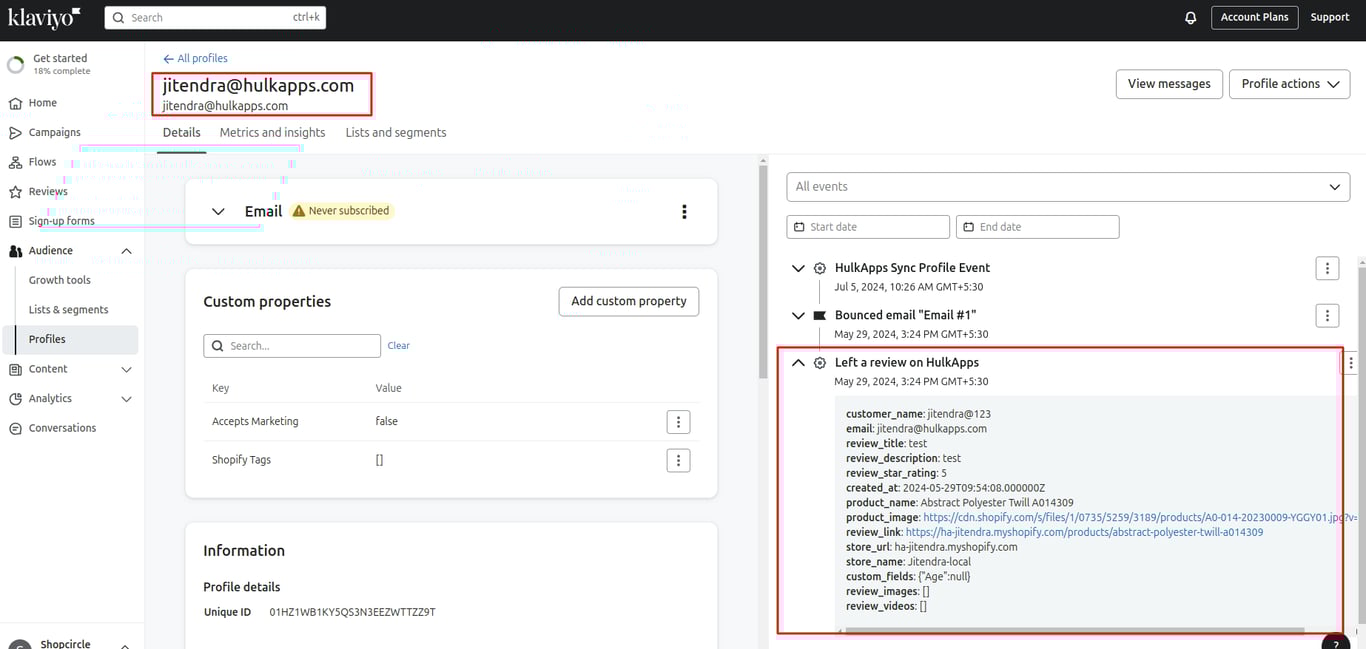Select Profiles in the sidebar
The image size is (1366, 649).
[x=71, y=340]
